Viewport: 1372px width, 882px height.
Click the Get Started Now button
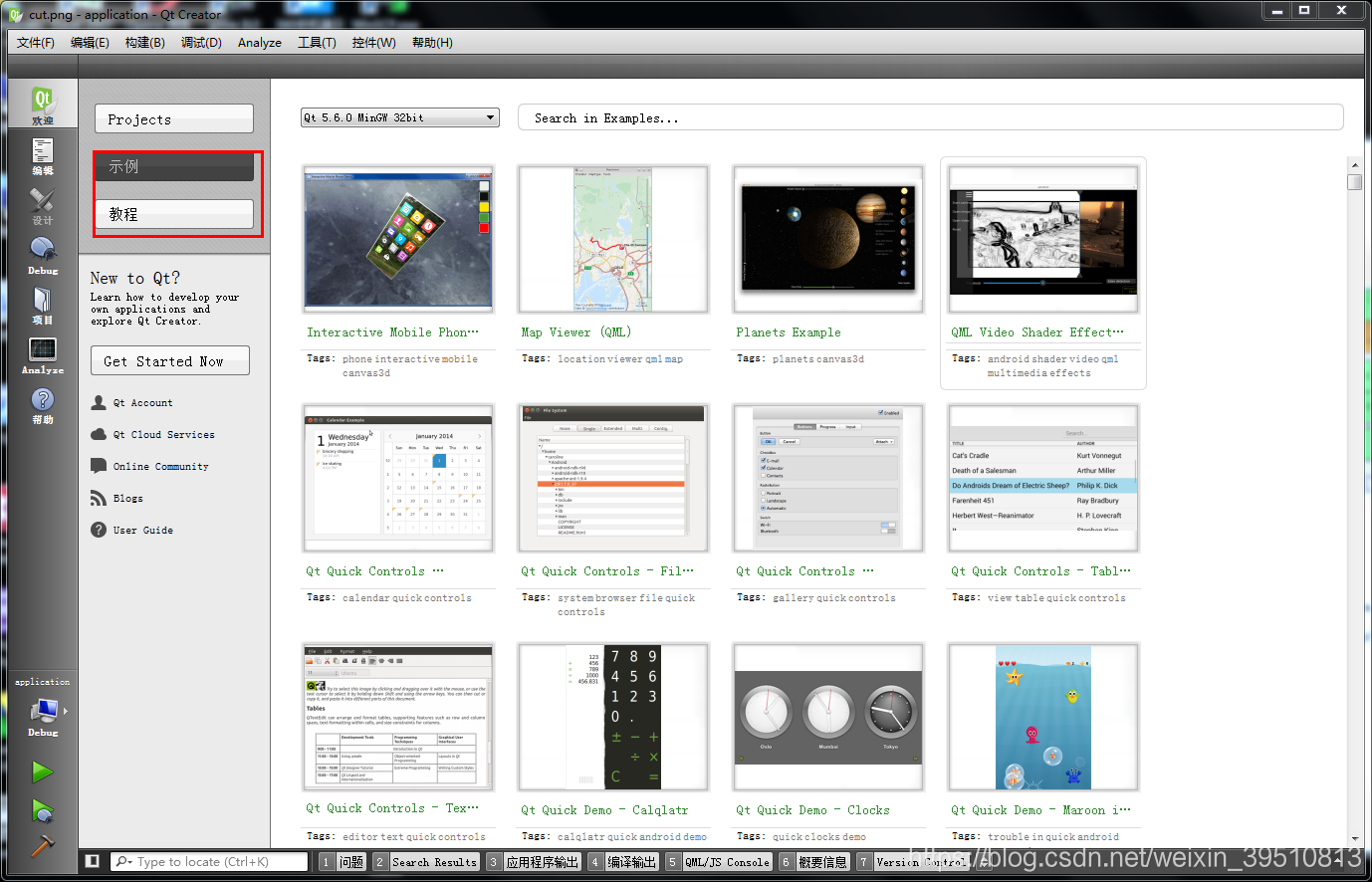click(170, 360)
